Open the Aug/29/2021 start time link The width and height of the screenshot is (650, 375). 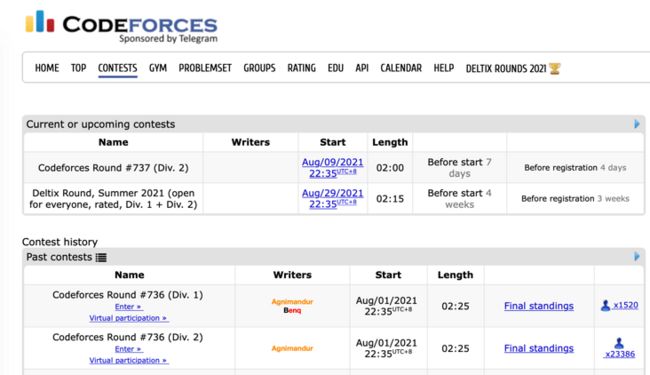(x=332, y=198)
